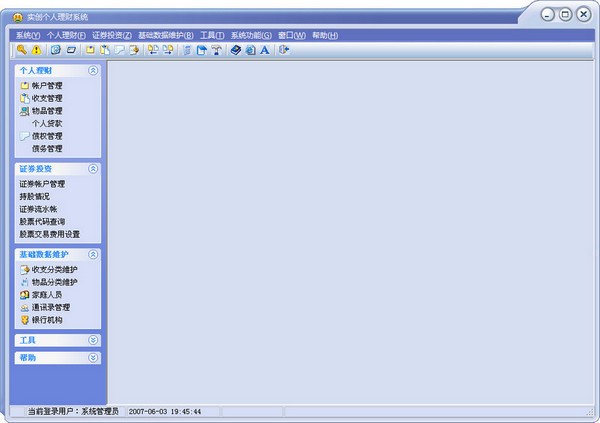Open the 债务管理 link
The image size is (600, 423).
click(x=47, y=149)
